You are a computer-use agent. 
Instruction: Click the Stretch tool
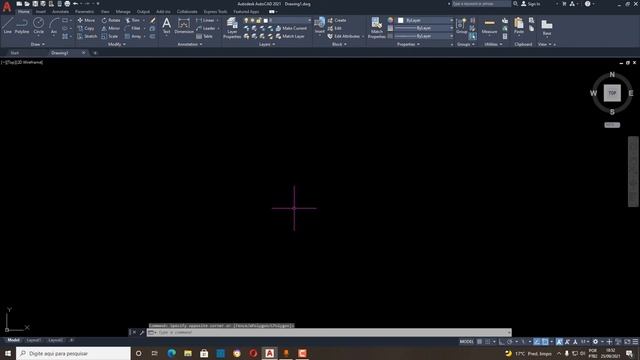(x=87, y=36)
